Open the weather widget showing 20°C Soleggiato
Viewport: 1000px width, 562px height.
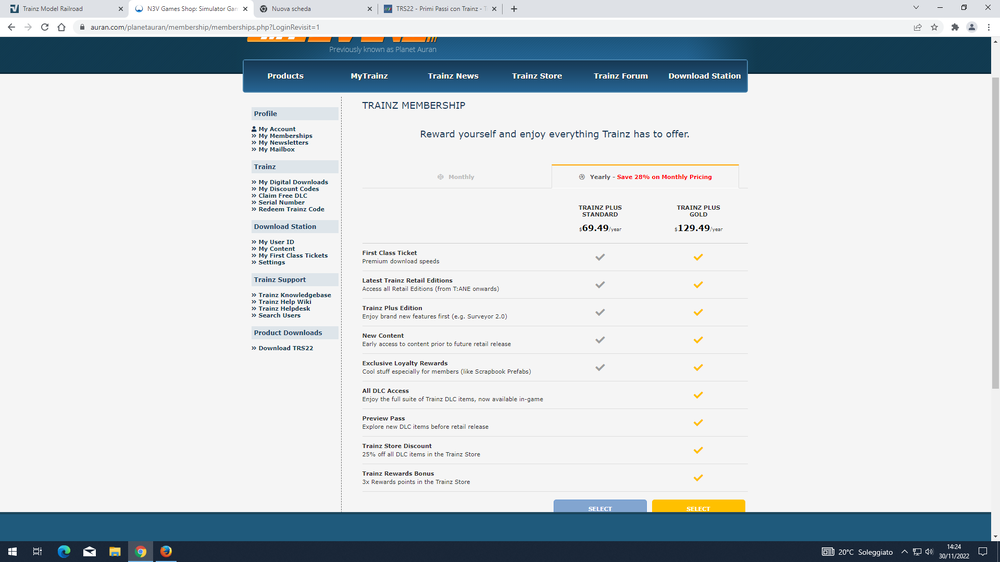click(857, 552)
